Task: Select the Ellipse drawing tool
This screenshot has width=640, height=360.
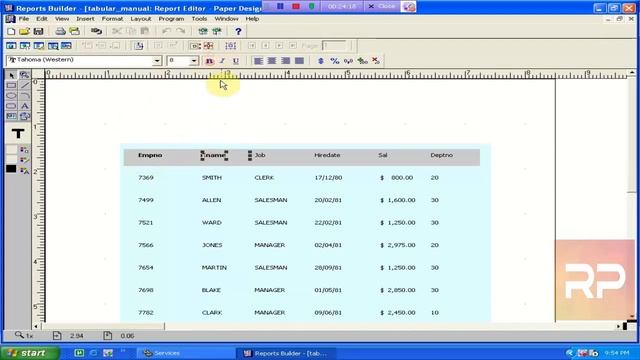Action: 11,96
